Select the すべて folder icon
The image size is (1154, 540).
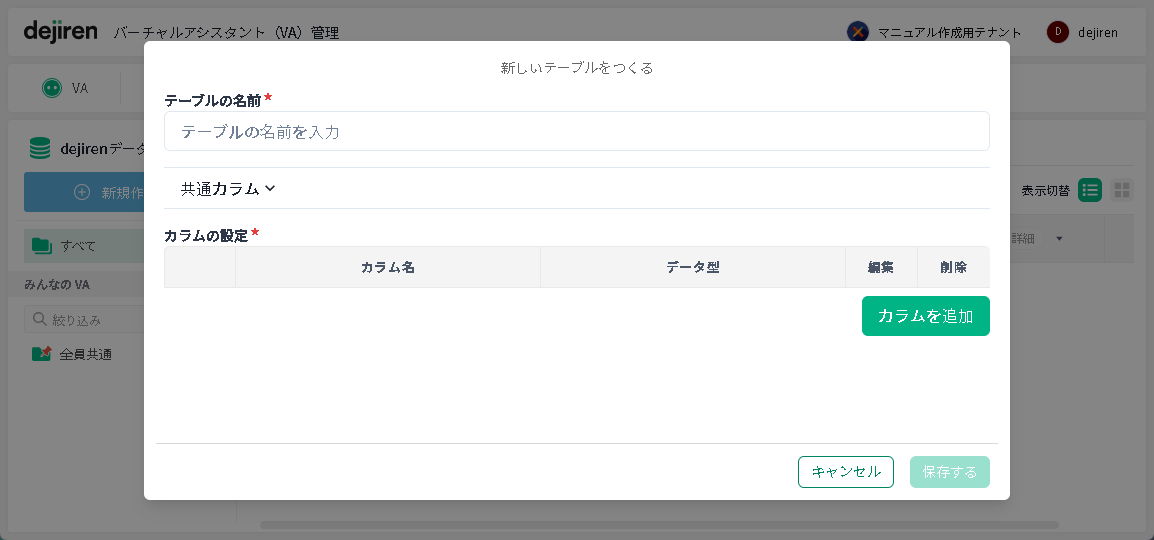tap(41, 245)
